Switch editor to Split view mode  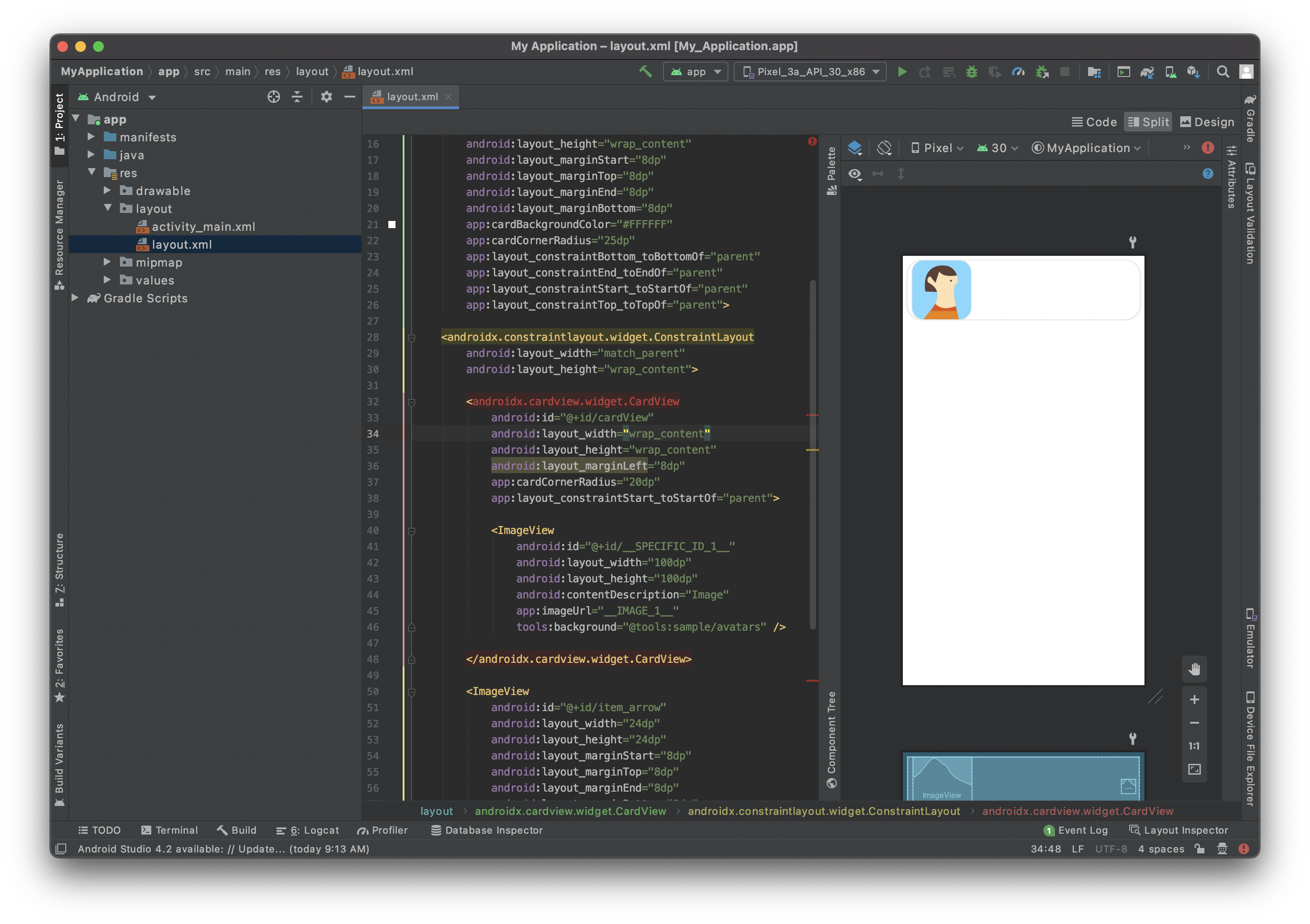[x=1148, y=122]
